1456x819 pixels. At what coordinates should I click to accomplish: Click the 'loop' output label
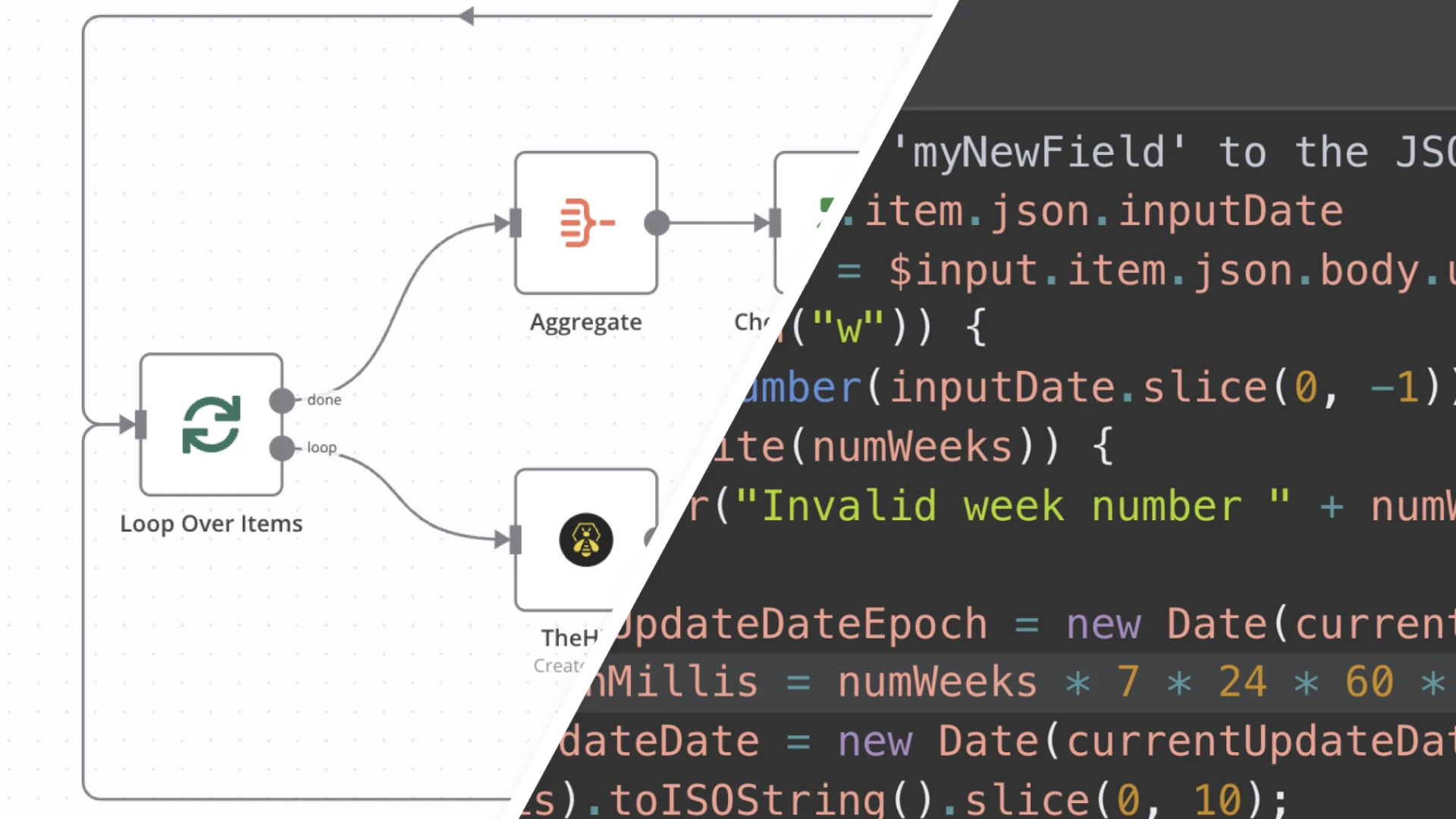click(x=322, y=447)
